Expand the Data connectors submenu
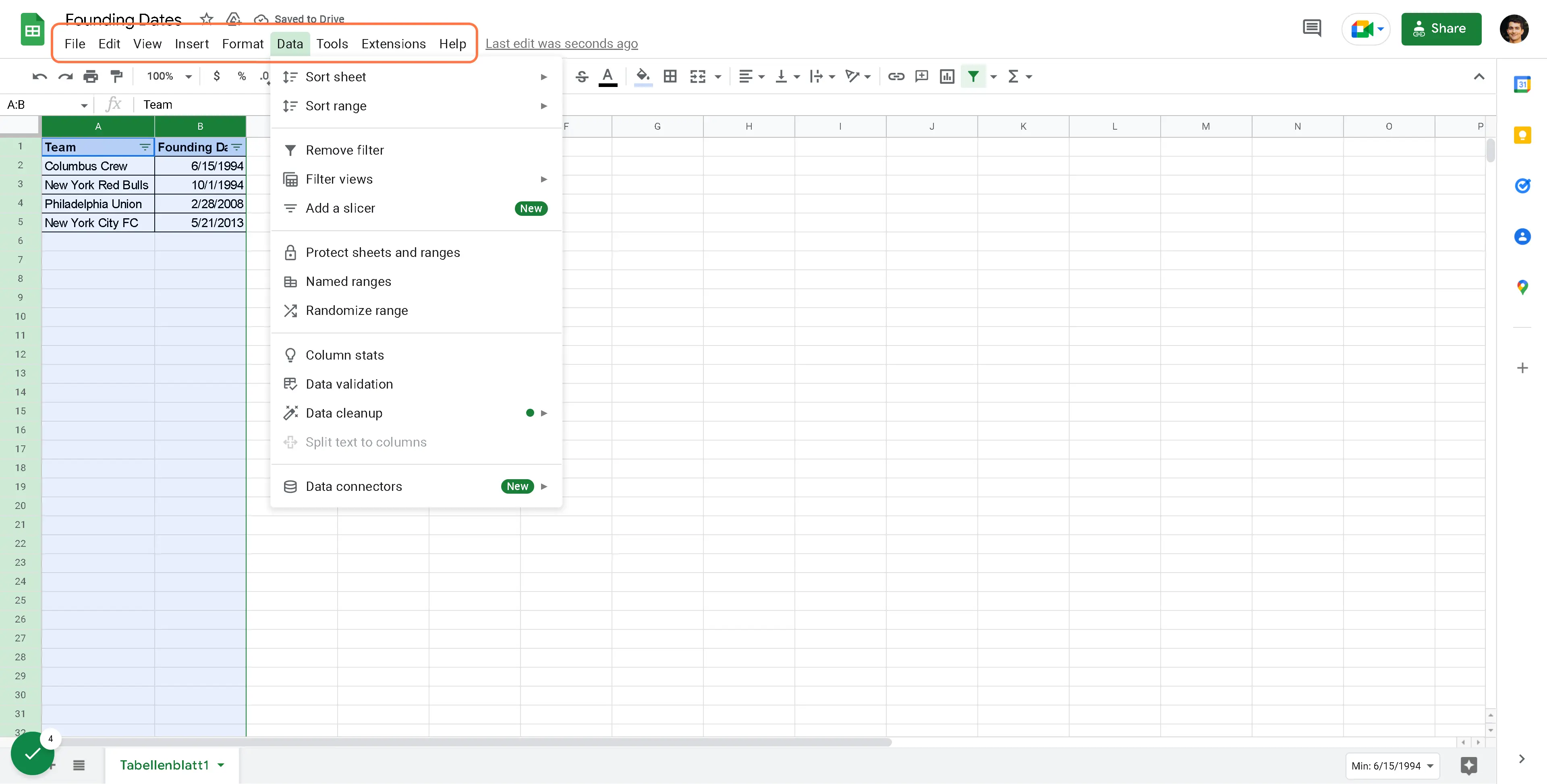Screen dimensions: 1547x784 pos(416,487)
